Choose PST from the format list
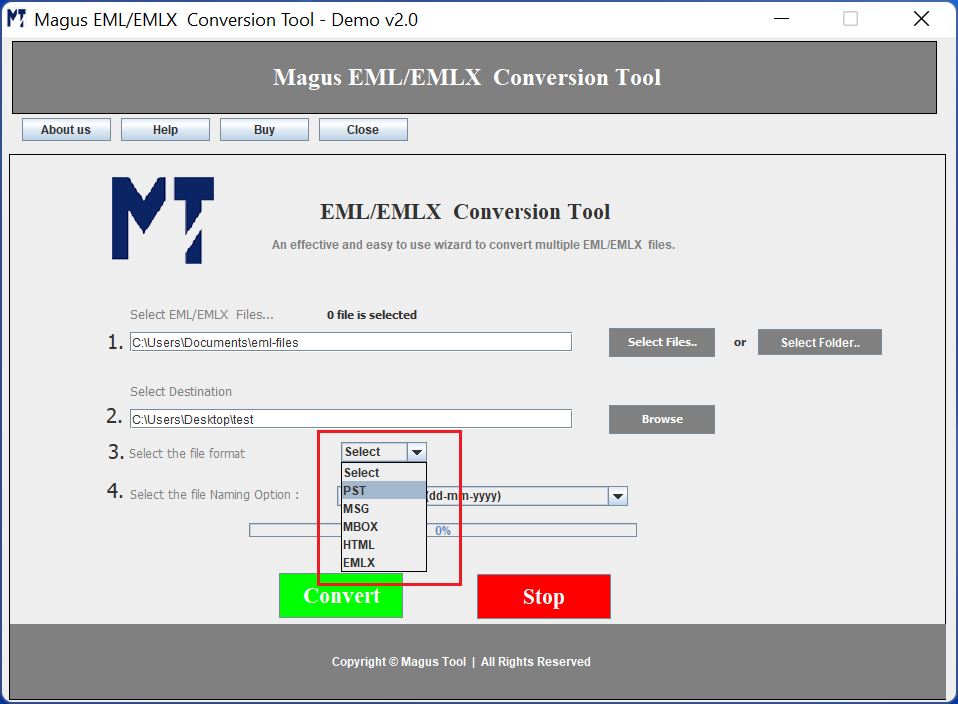 coord(383,490)
